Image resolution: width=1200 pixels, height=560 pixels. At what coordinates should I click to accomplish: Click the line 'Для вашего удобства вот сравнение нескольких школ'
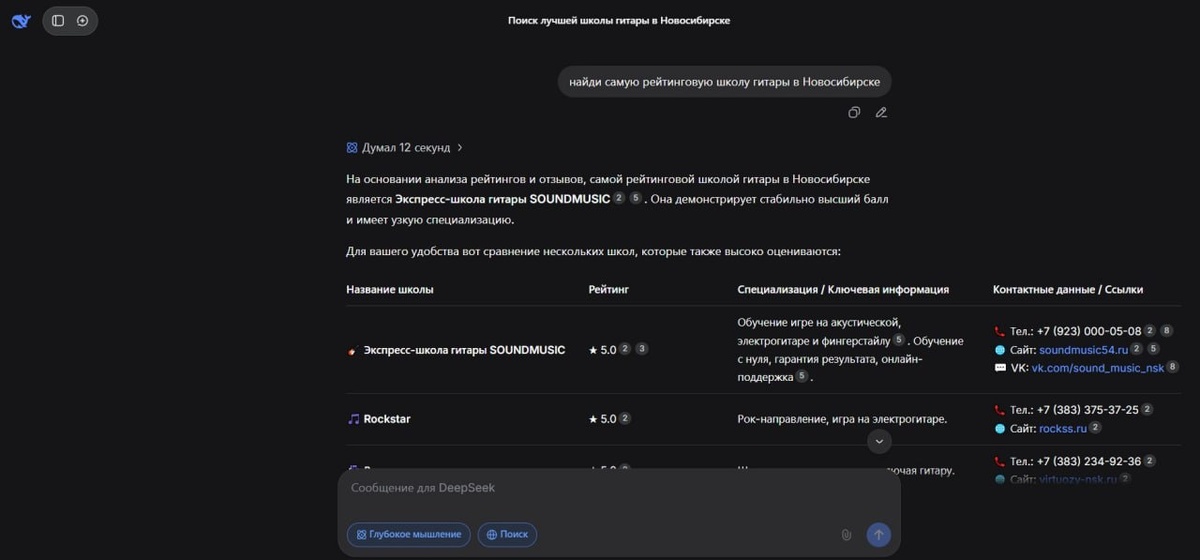point(594,251)
